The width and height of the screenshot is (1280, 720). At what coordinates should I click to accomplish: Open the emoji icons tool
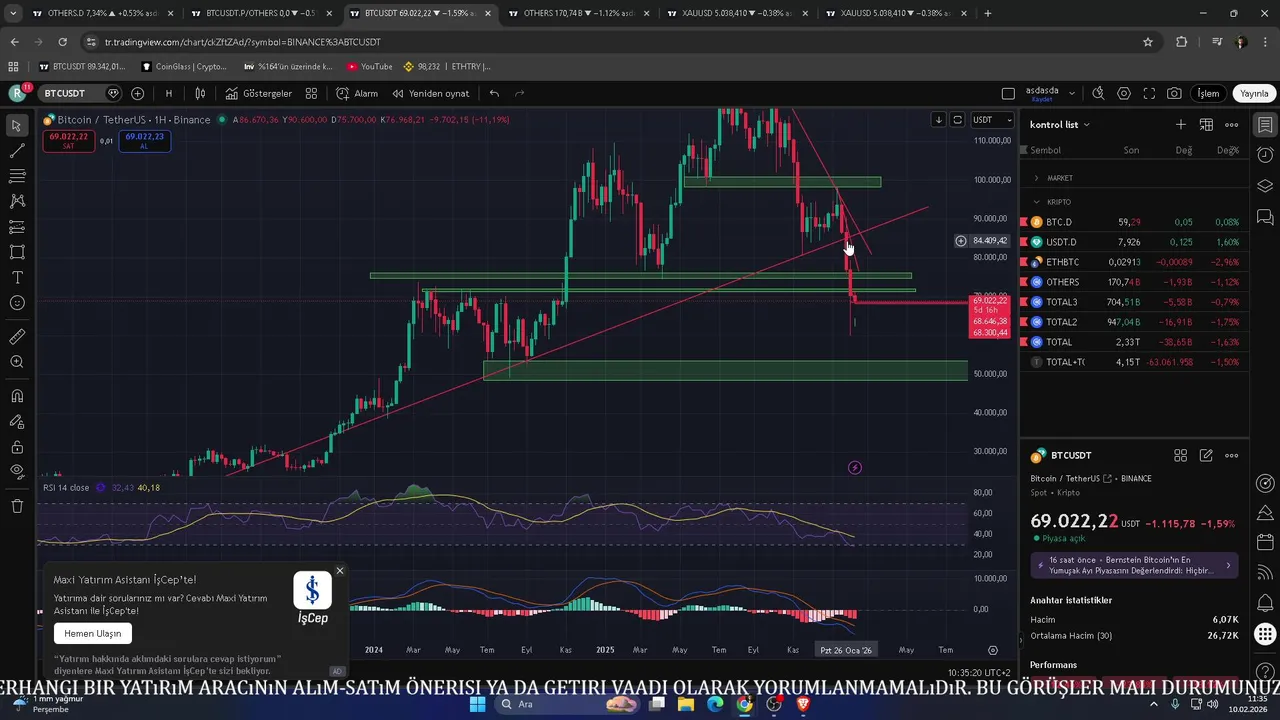pos(16,302)
